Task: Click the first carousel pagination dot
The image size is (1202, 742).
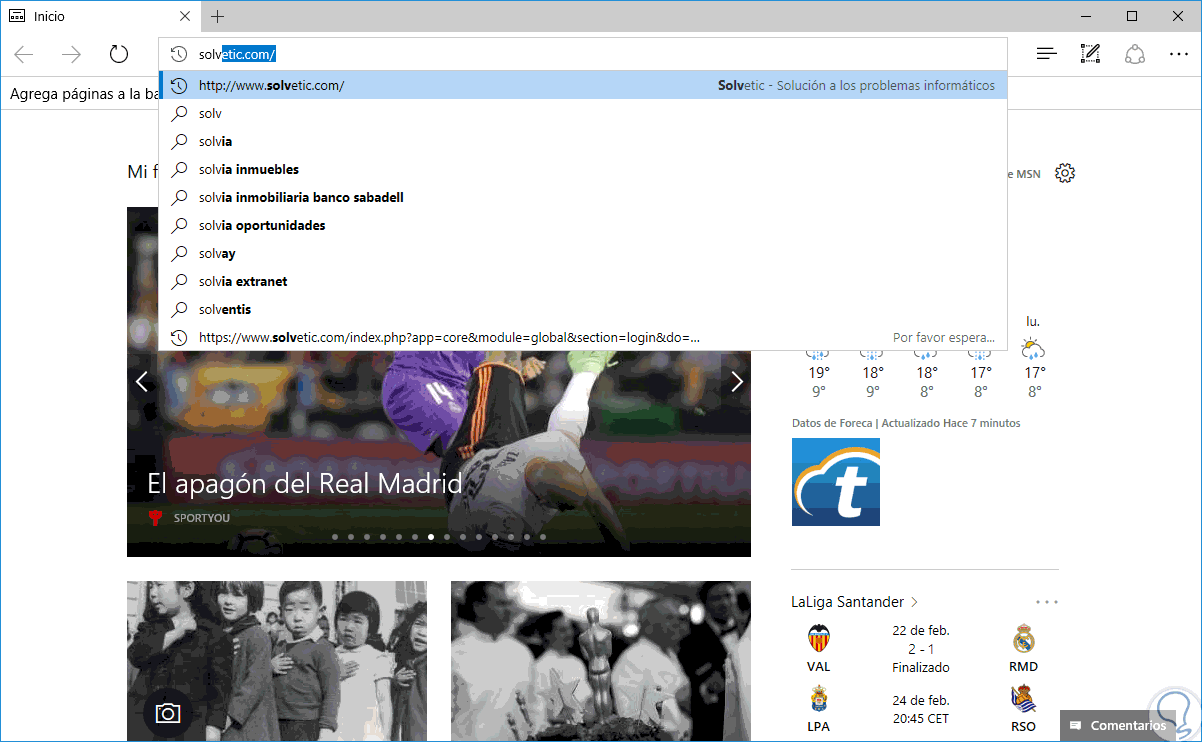Action: pyautogui.click(x=335, y=537)
